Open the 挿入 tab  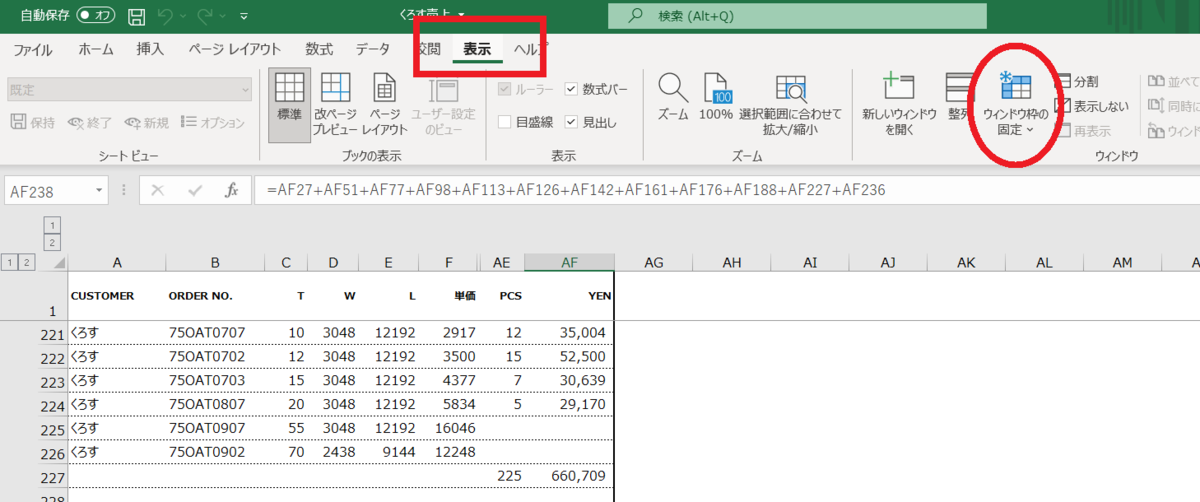click(150, 49)
